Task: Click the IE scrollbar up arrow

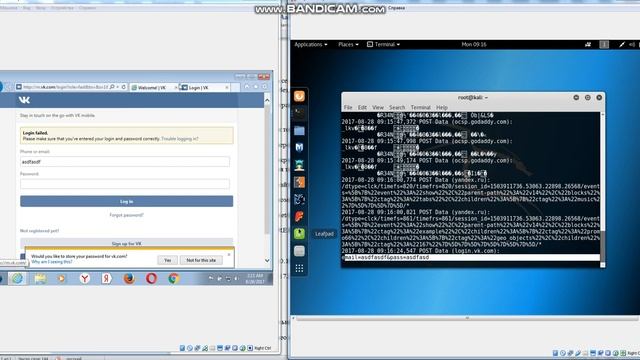Action: (x=267, y=100)
